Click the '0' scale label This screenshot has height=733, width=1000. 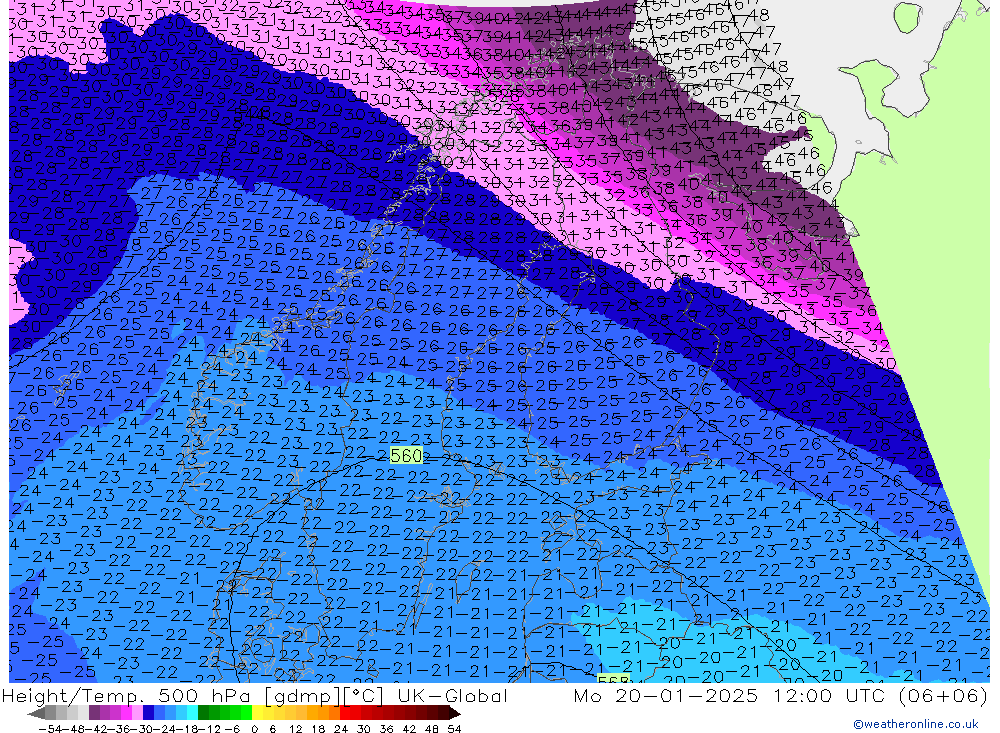tap(254, 729)
